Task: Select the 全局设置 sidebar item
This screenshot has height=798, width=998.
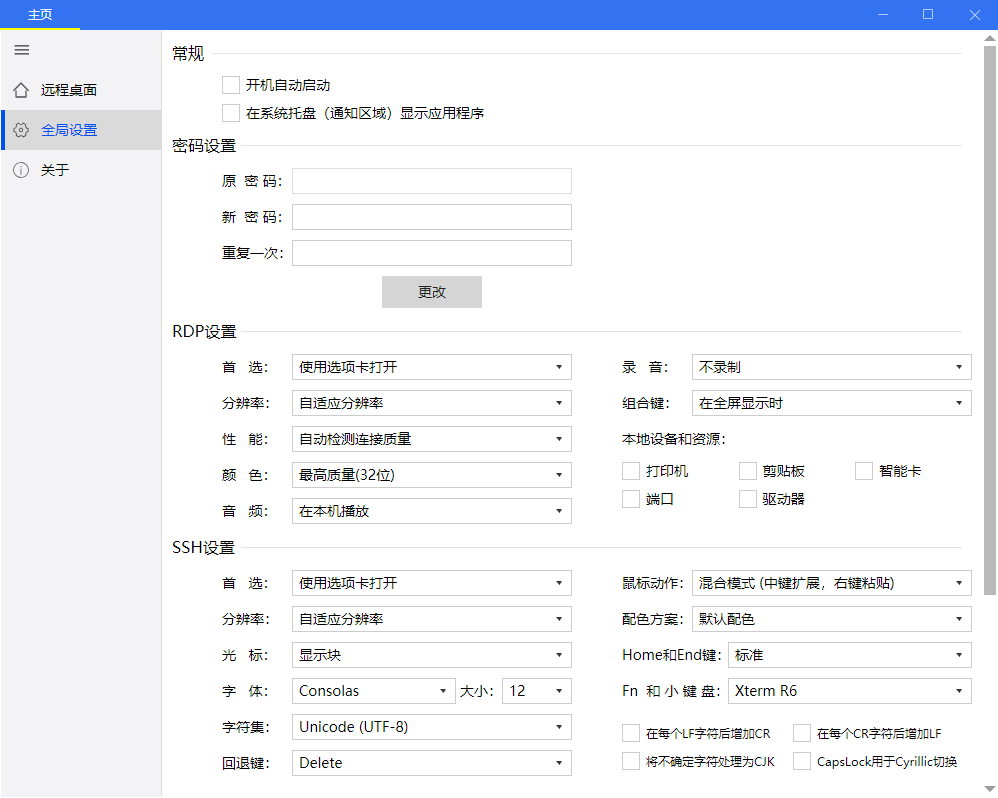Action: [x=81, y=130]
